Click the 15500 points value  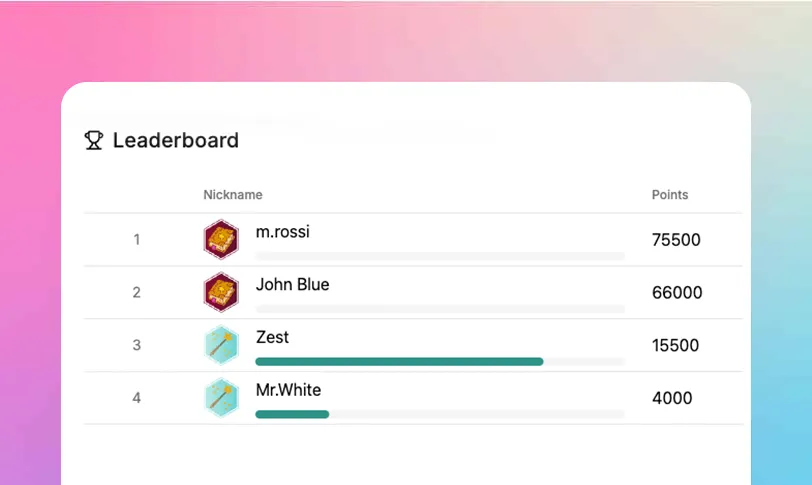pos(676,346)
